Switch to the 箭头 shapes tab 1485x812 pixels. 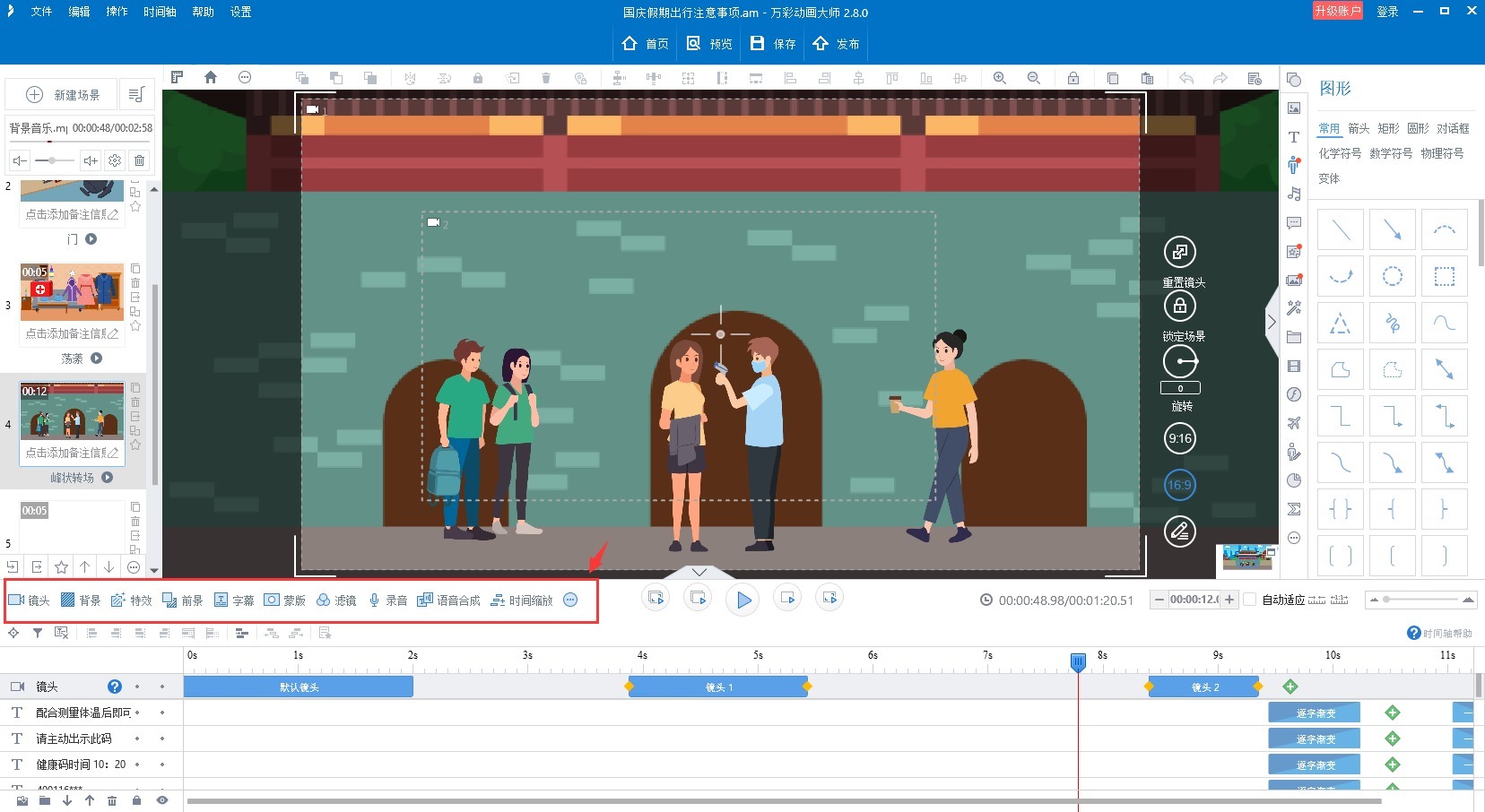click(x=1359, y=128)
